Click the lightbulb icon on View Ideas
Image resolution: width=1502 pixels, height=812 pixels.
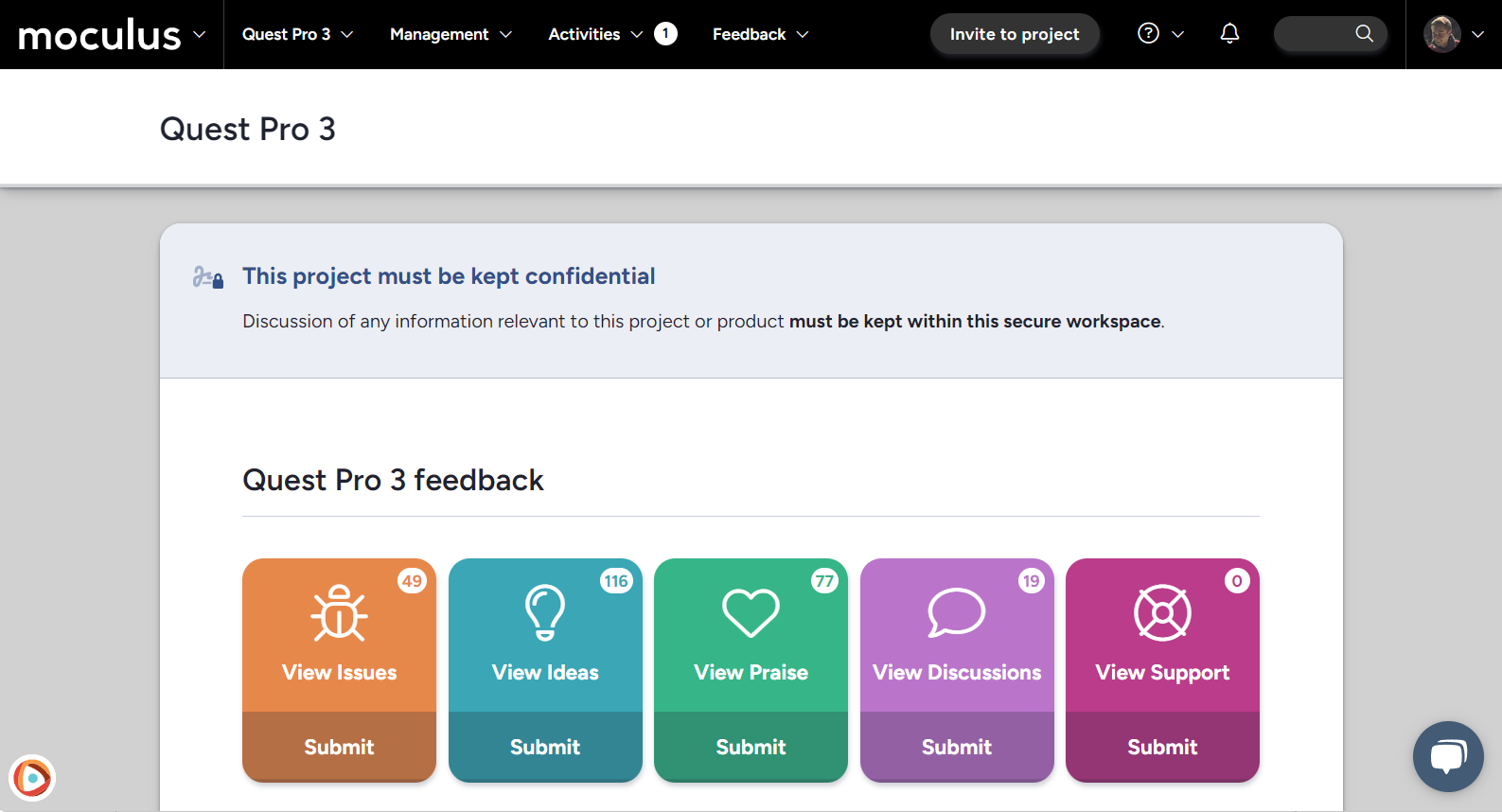coord(545,613)
